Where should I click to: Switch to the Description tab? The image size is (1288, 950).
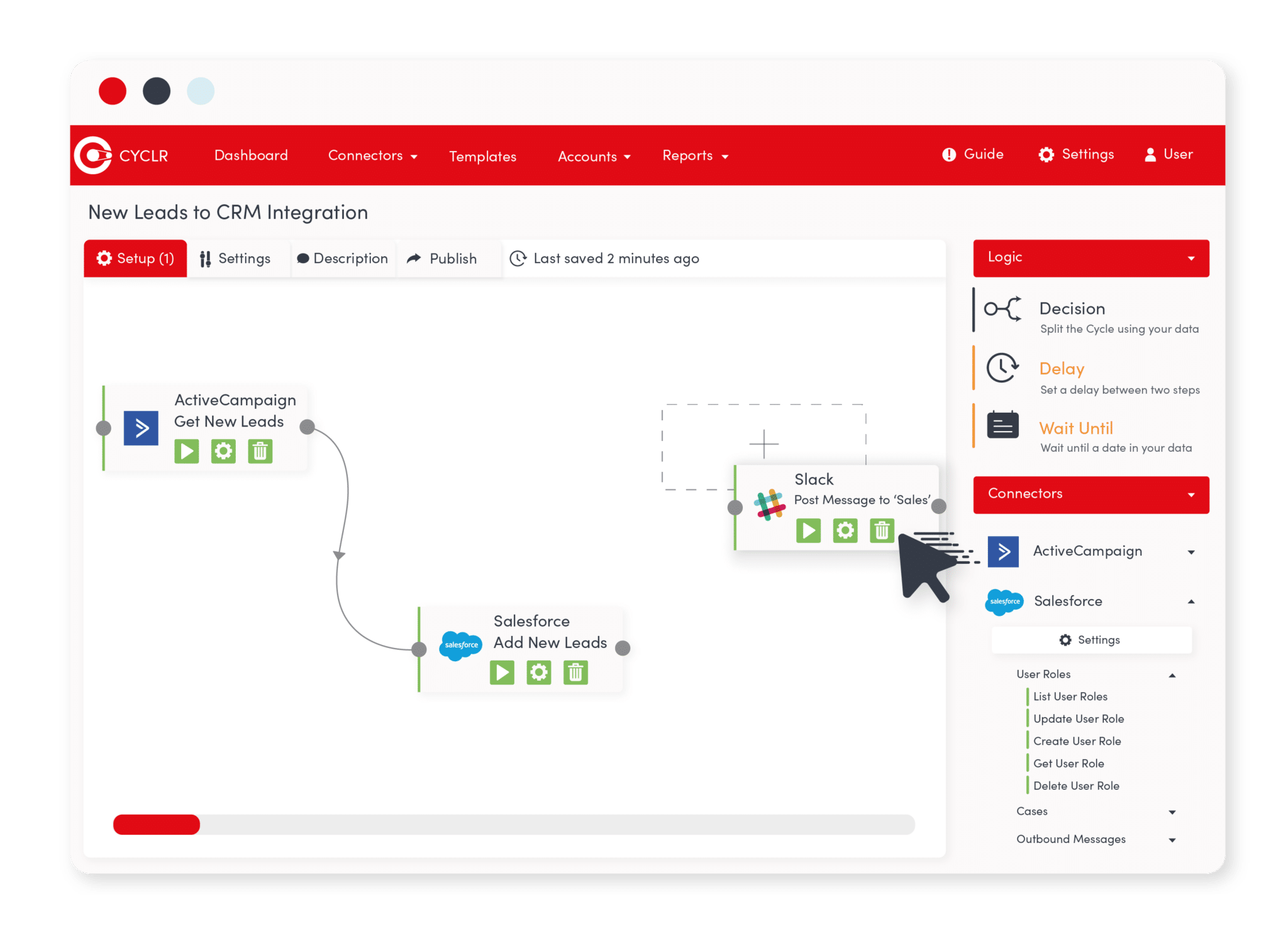point(342,259)
